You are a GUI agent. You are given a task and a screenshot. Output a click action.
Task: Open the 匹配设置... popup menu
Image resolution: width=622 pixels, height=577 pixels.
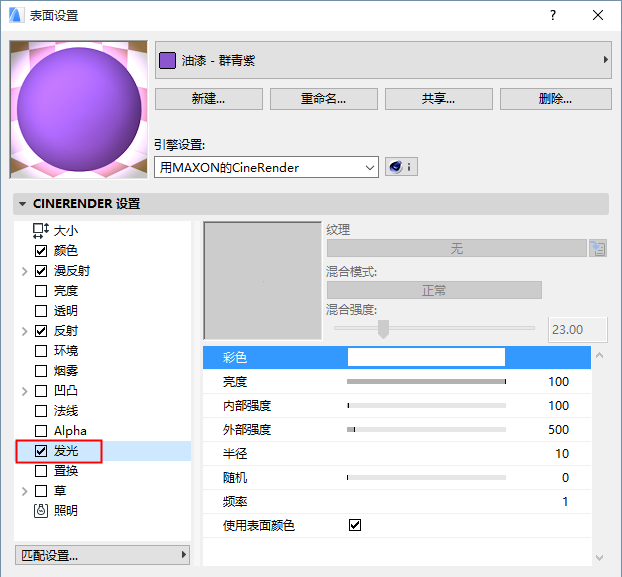pyautogui.click(x=102, y=555)
